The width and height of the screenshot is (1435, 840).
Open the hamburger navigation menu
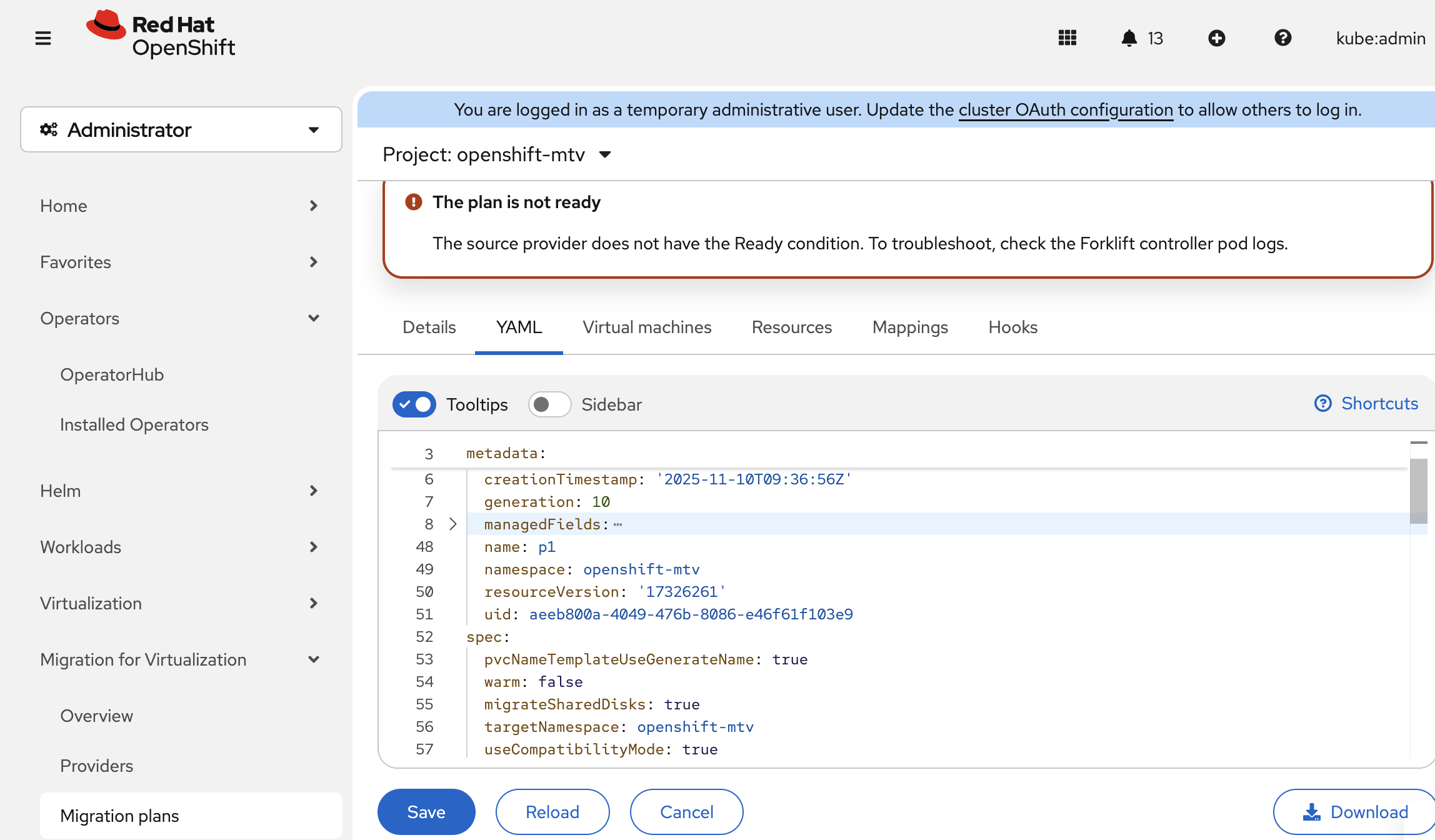tap(42, 38)
